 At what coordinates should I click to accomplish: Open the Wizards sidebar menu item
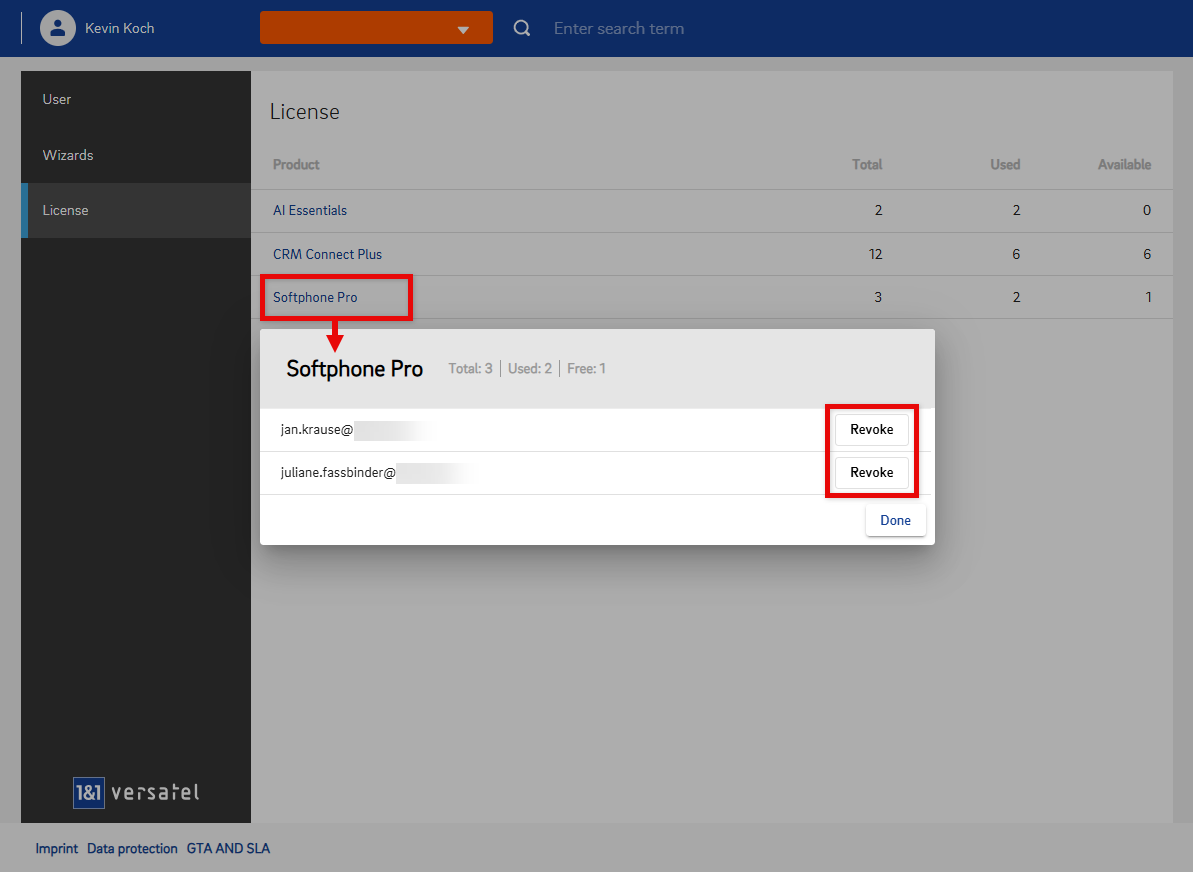pyautogui.click(x=68, y=155)
